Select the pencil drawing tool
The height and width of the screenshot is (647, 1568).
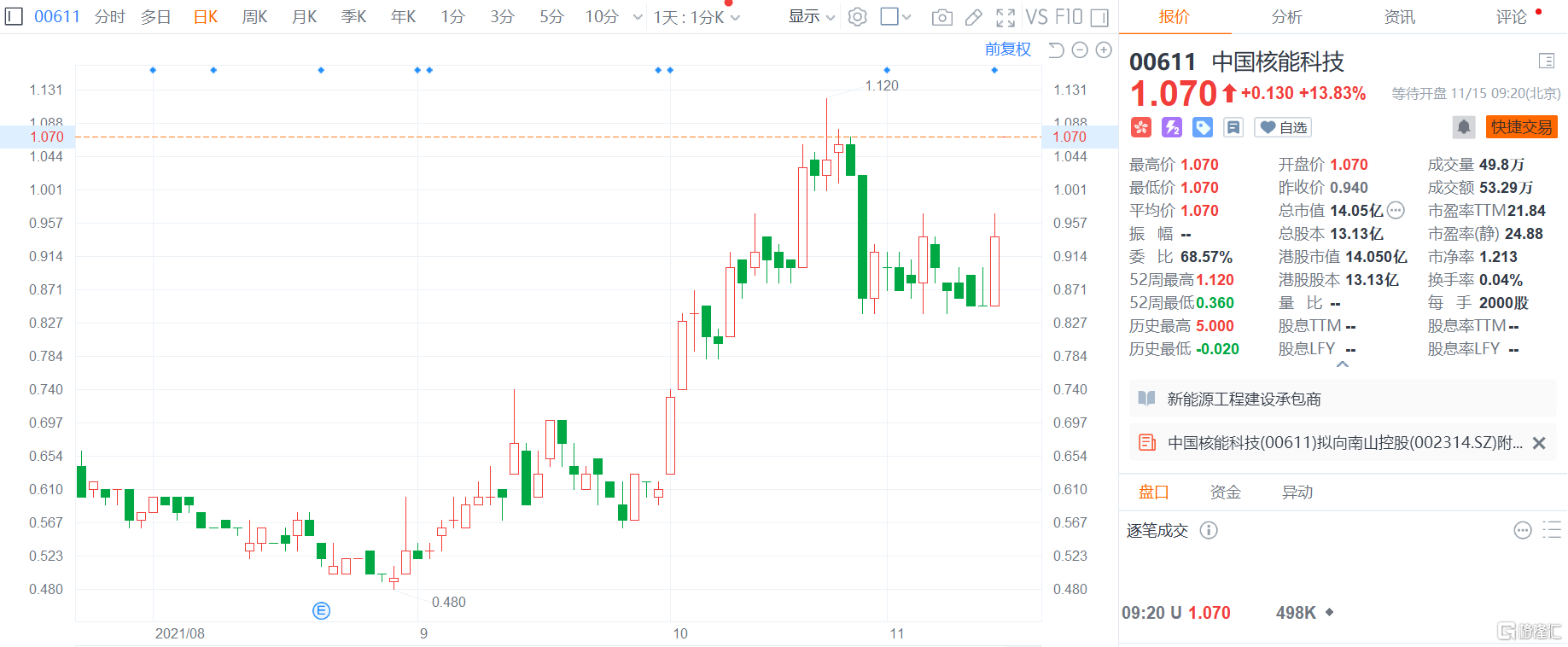[973, 17]
